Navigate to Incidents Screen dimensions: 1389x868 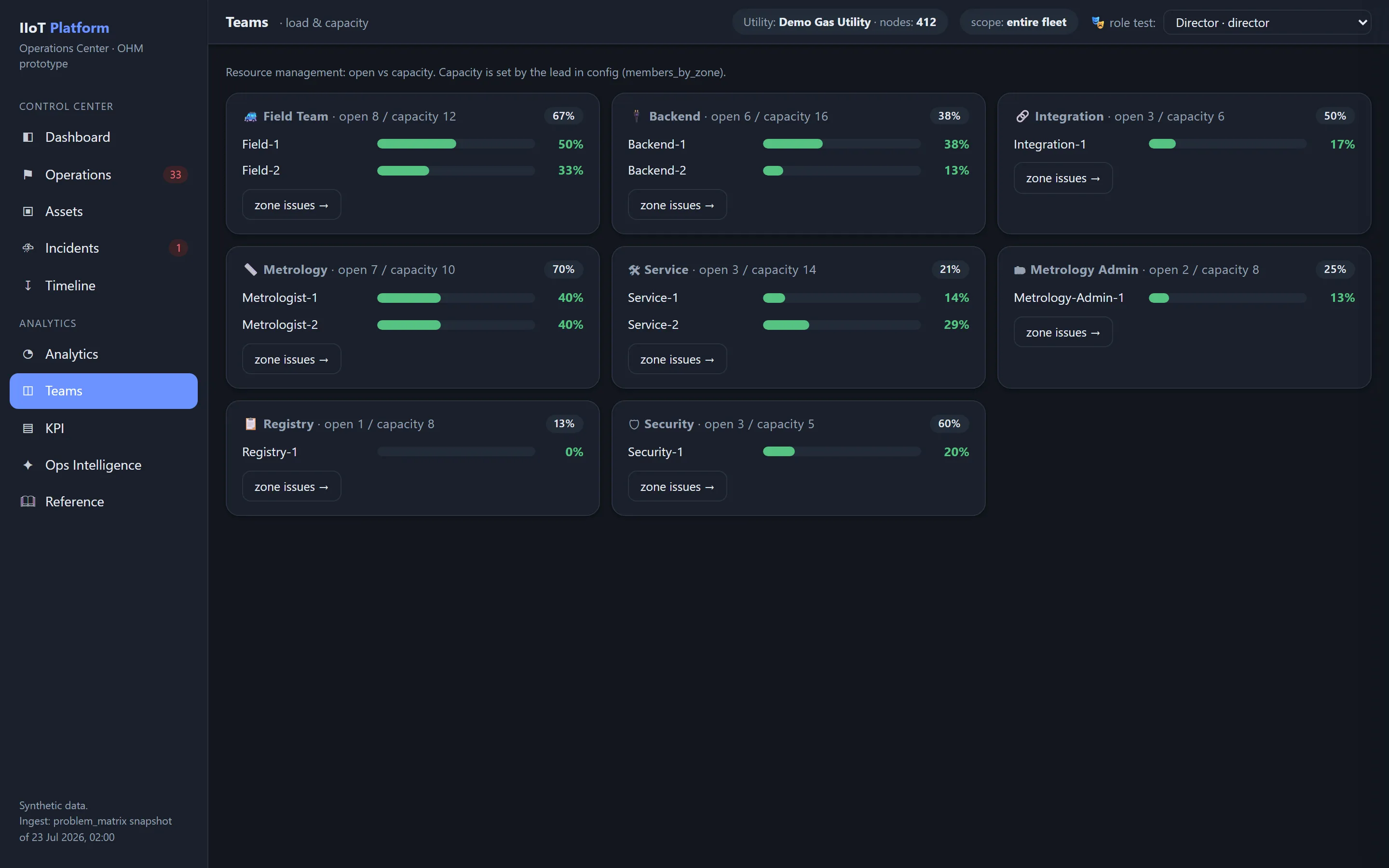tap(104, 248)
